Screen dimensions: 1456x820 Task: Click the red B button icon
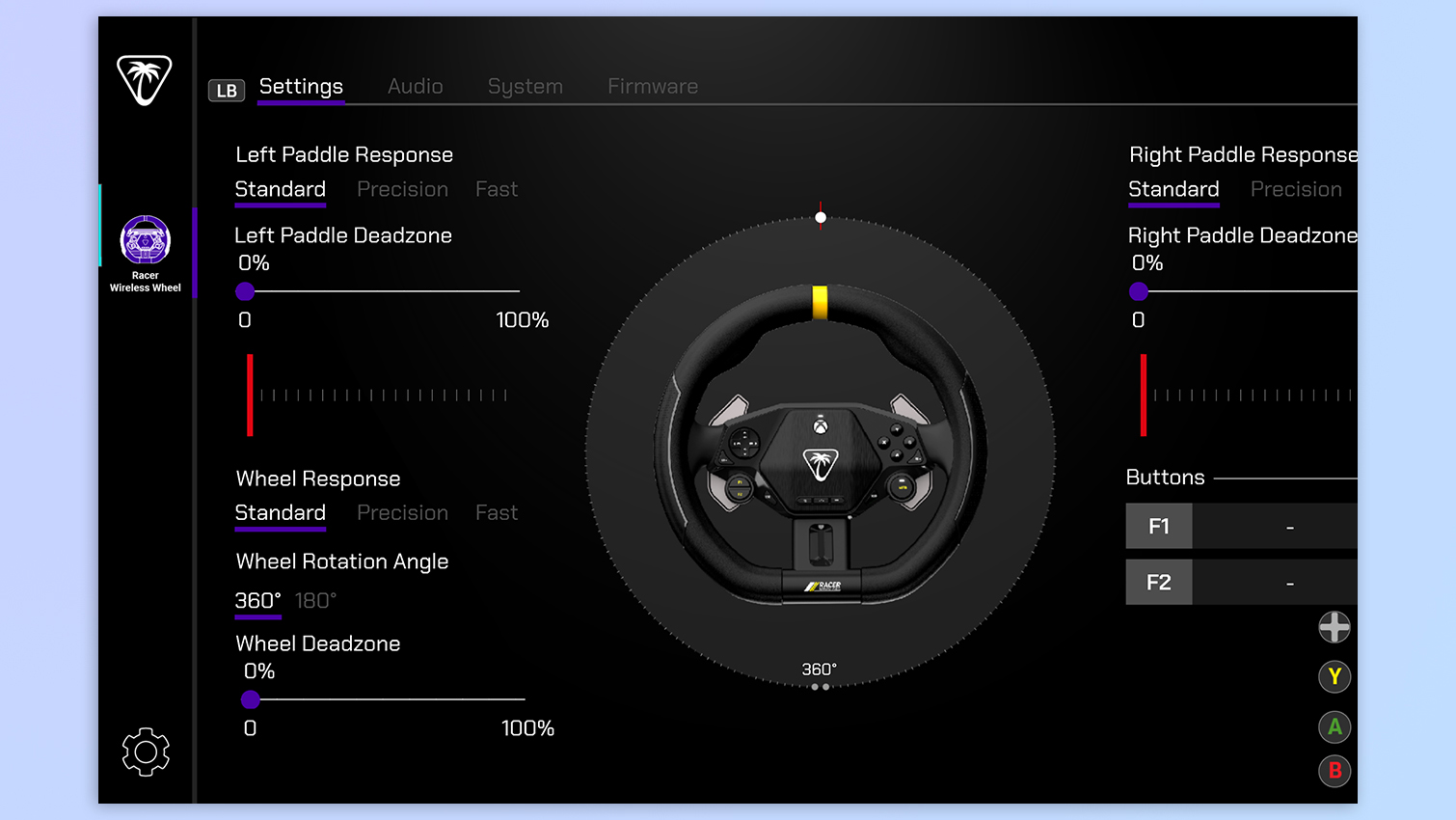pos(1335,771)
